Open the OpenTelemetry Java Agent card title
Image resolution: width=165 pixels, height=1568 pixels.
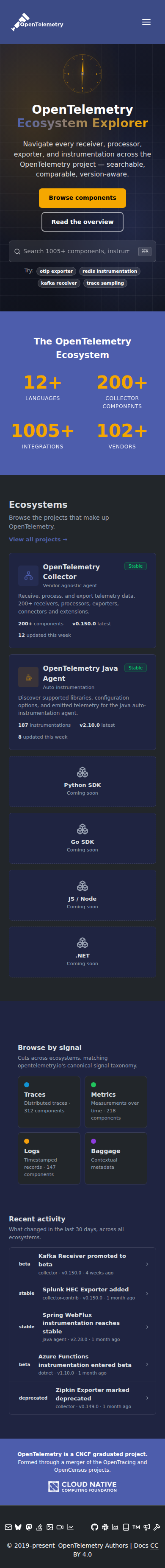[80, 673]
